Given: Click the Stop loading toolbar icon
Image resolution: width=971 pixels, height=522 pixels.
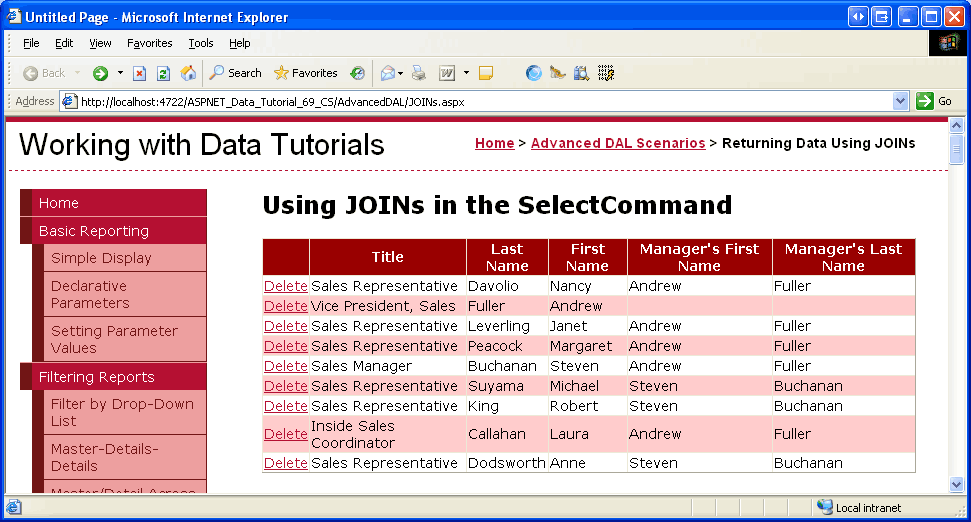Looking at the screenshot, I should pos(140,73).
